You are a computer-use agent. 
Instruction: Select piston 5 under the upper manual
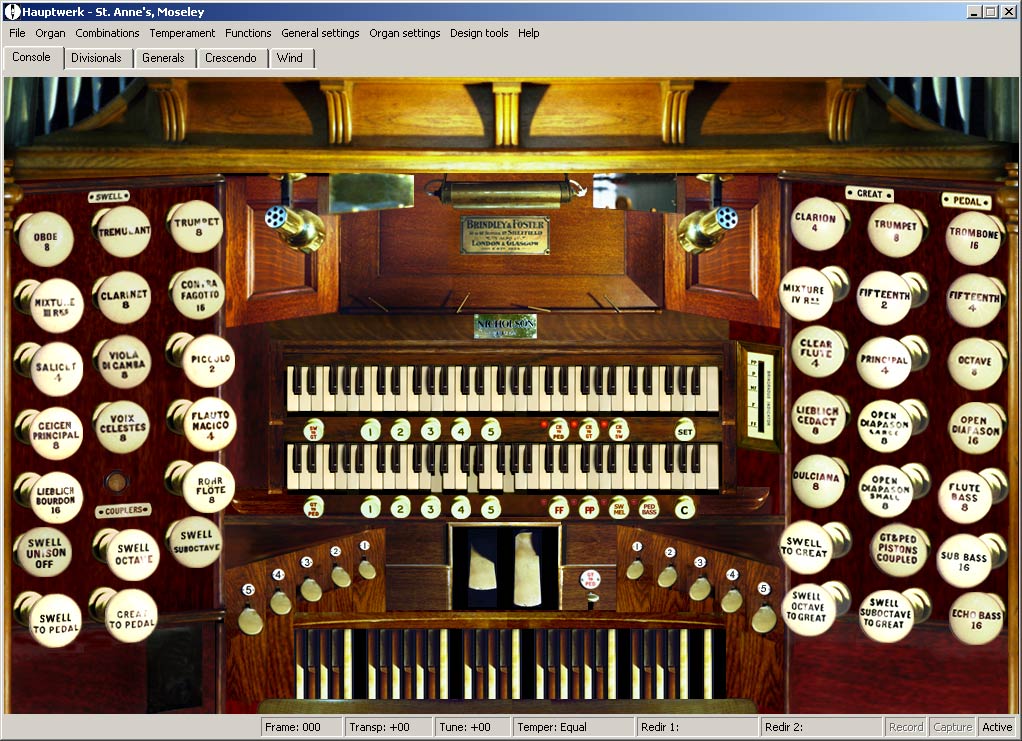491,430
